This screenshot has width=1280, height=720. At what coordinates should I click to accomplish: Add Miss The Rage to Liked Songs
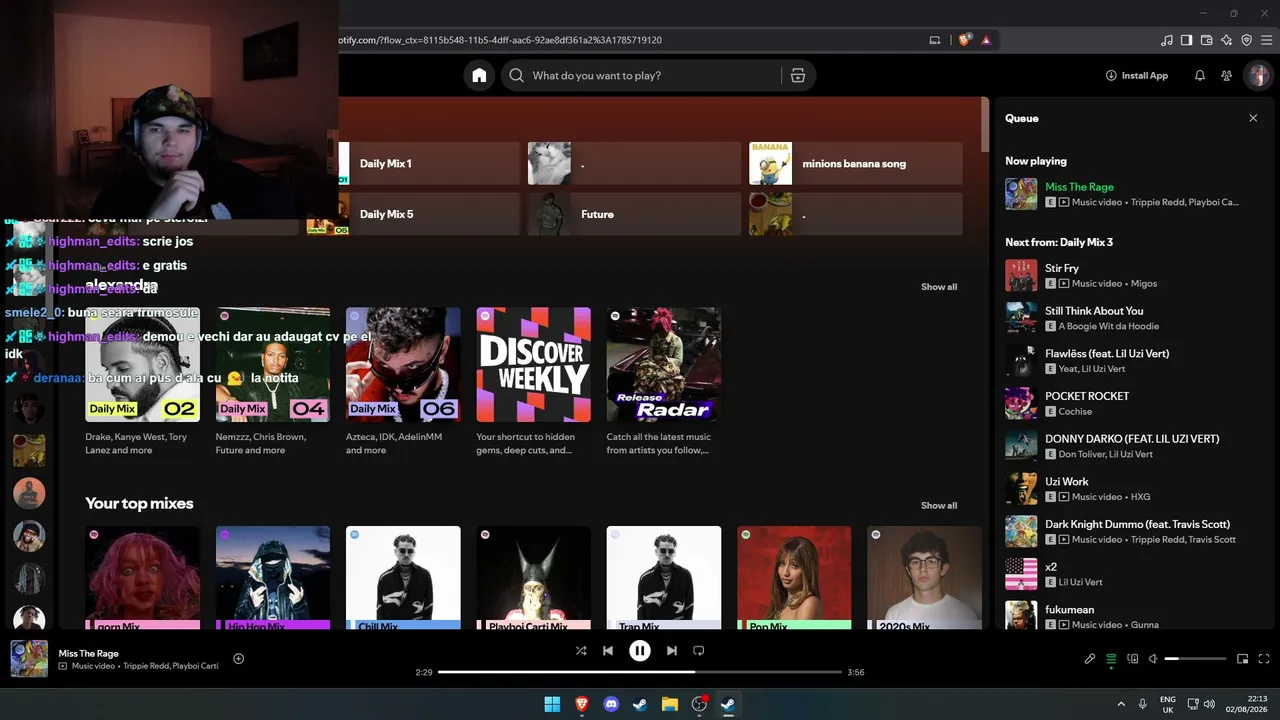point(238,658)
